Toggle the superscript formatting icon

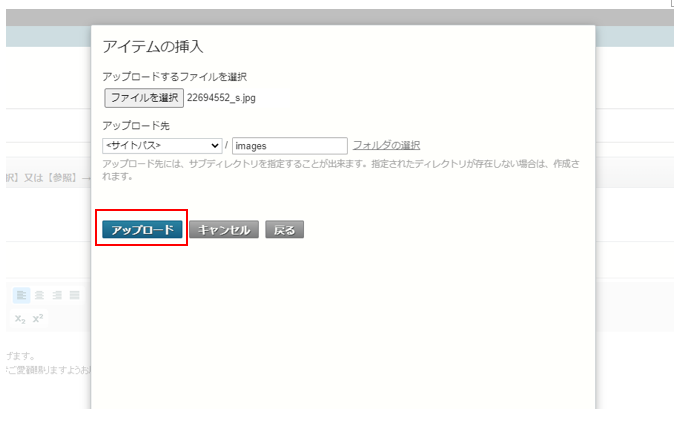(x=38, y=319)
